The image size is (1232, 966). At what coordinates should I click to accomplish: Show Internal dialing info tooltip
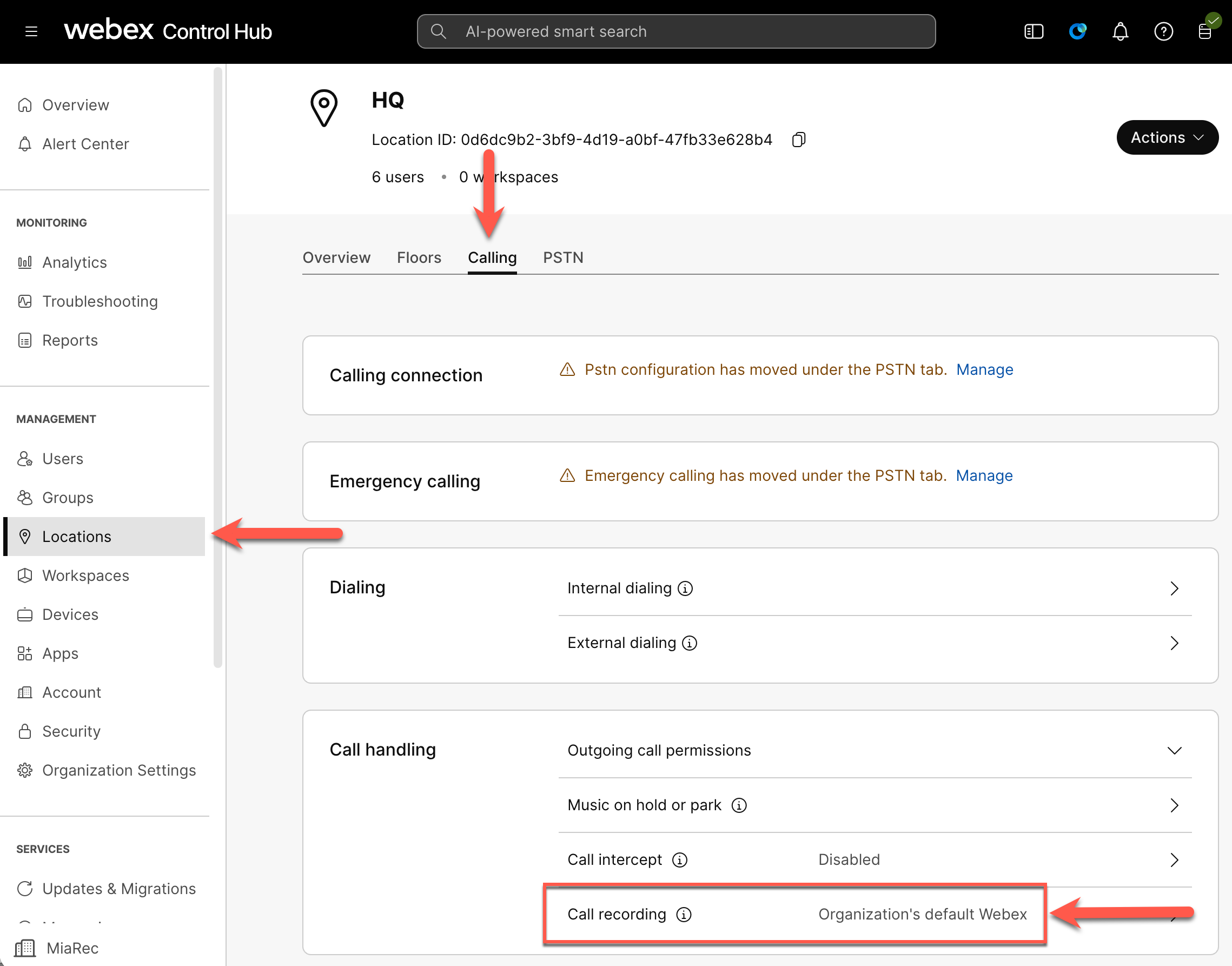685,588
